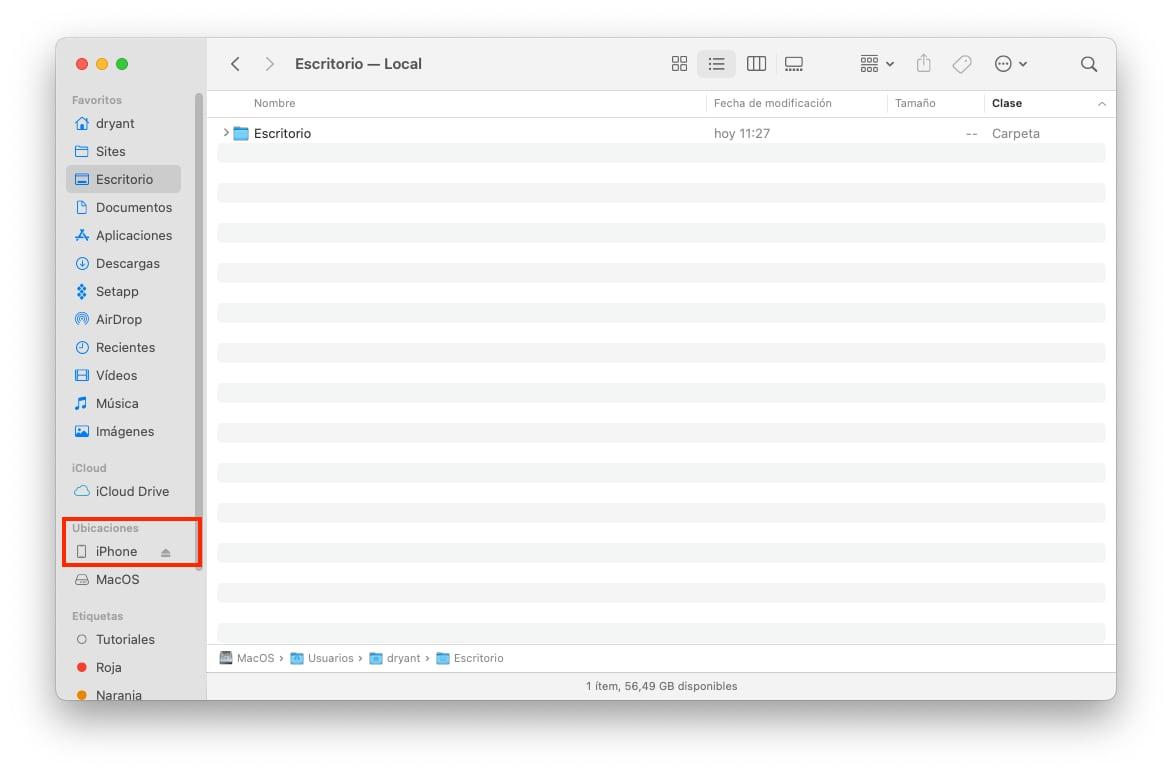Switch to gallery view

[x=794, y=63]
